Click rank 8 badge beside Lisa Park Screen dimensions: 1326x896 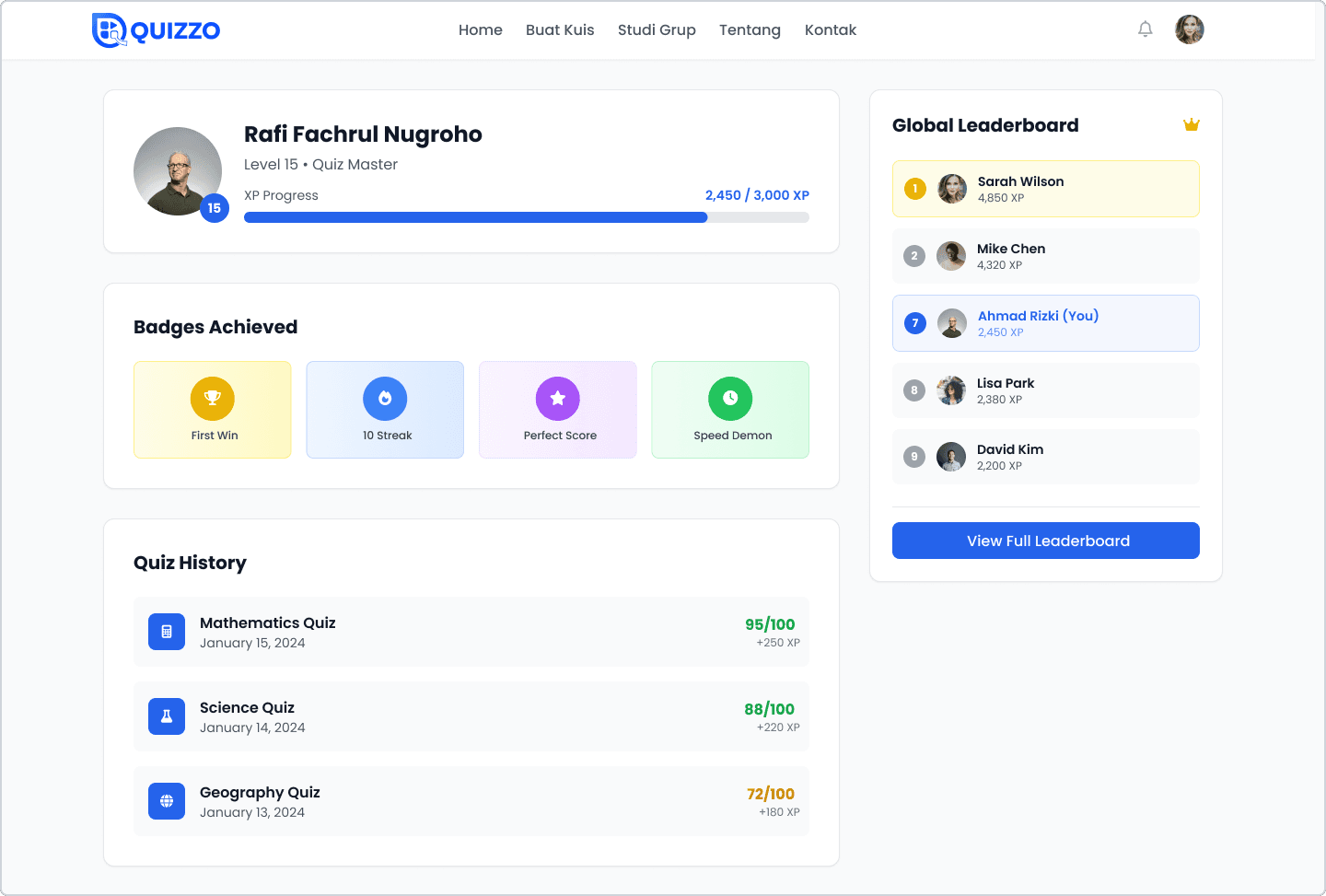[x=914, y=390]
